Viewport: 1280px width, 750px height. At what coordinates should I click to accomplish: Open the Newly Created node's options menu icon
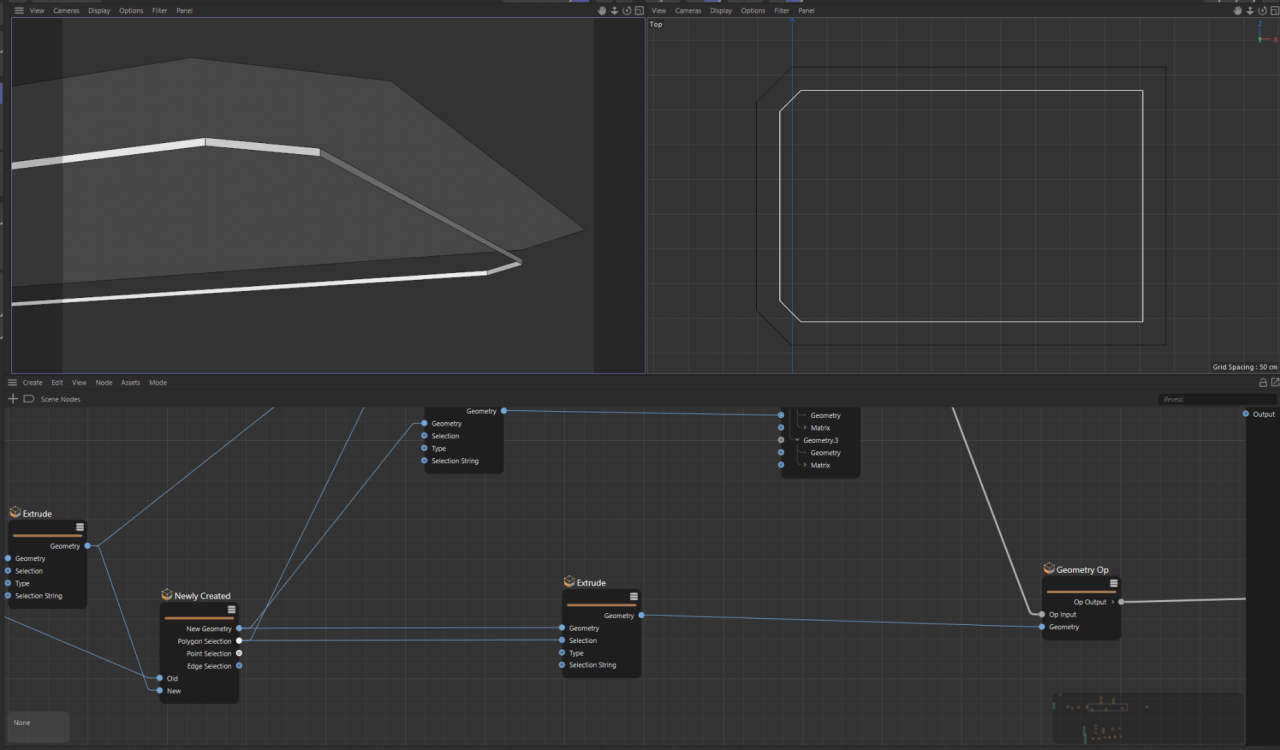coord(231,609)
